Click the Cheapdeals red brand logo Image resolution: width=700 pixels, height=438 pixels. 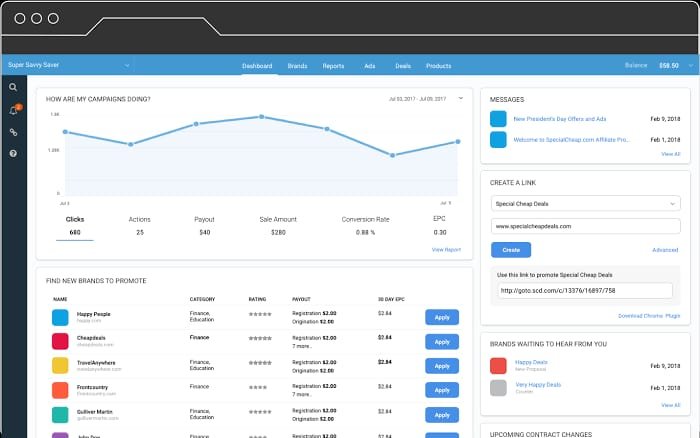click(61, 341)
